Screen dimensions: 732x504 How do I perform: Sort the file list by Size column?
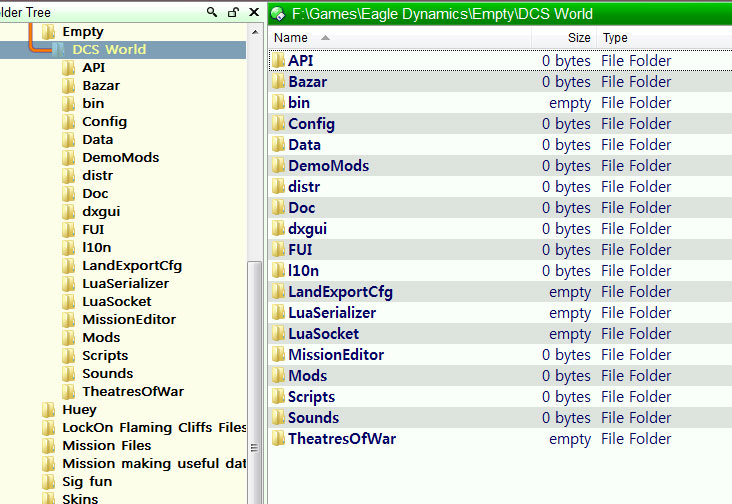578,37
